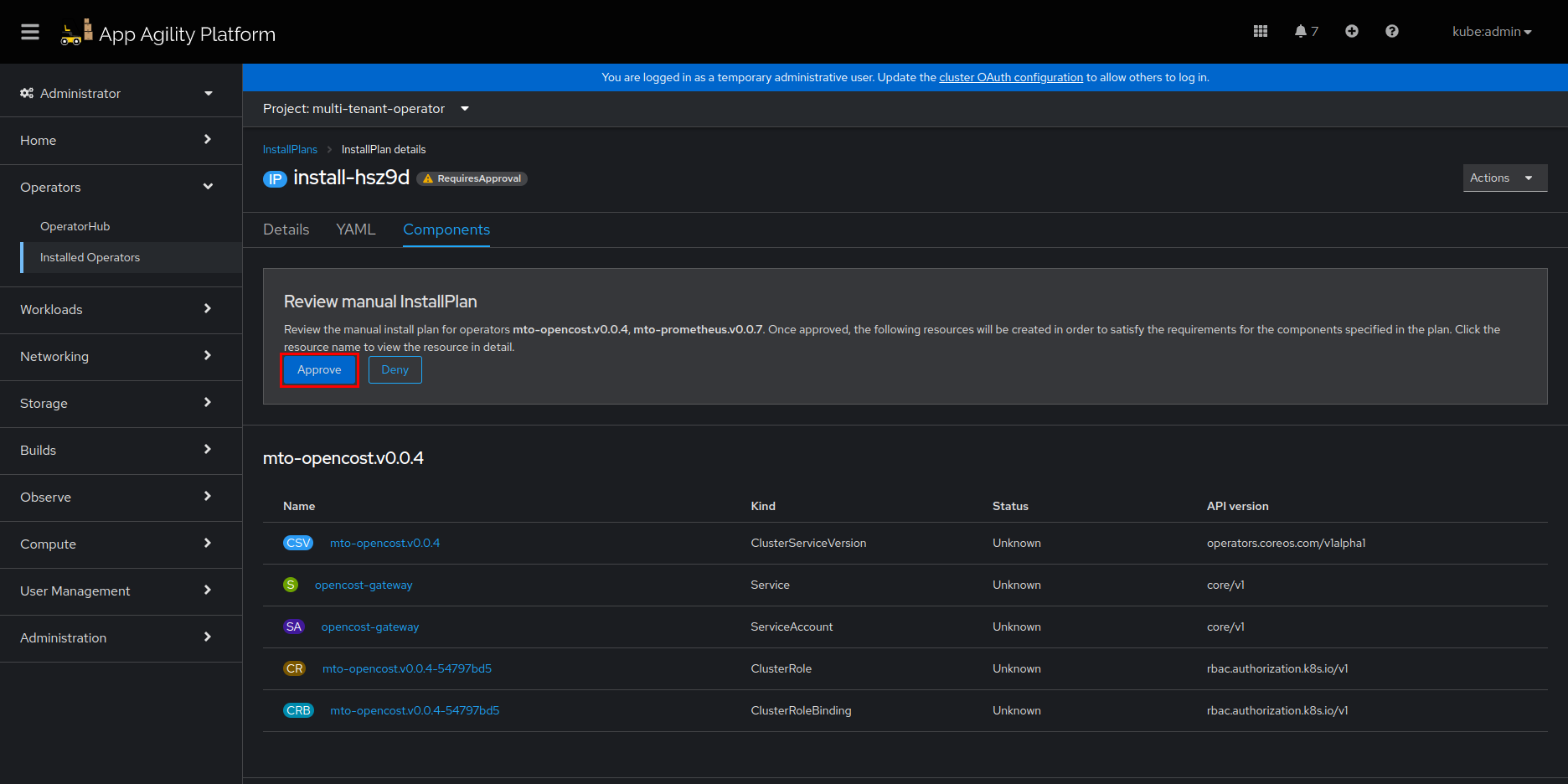Click the CSV resource badge icon

coord(298,543)
